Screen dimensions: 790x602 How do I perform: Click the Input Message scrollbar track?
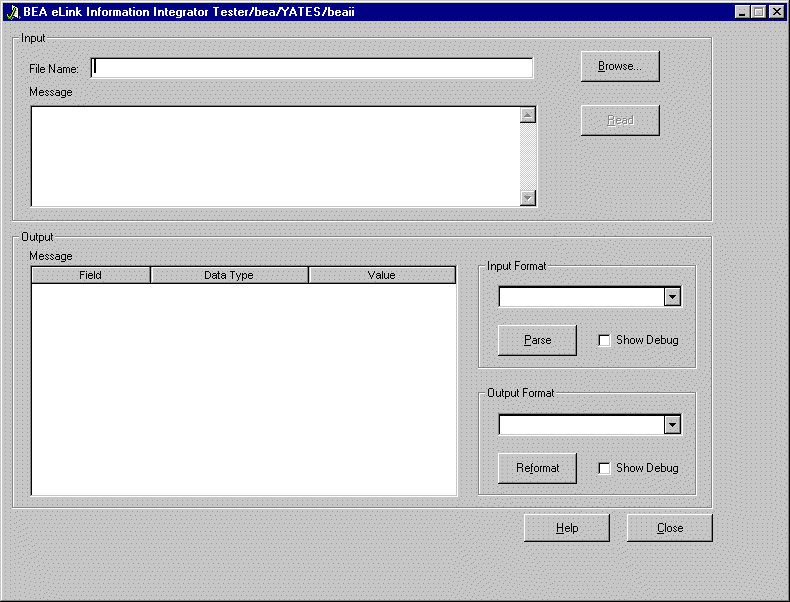pos(528,156)
